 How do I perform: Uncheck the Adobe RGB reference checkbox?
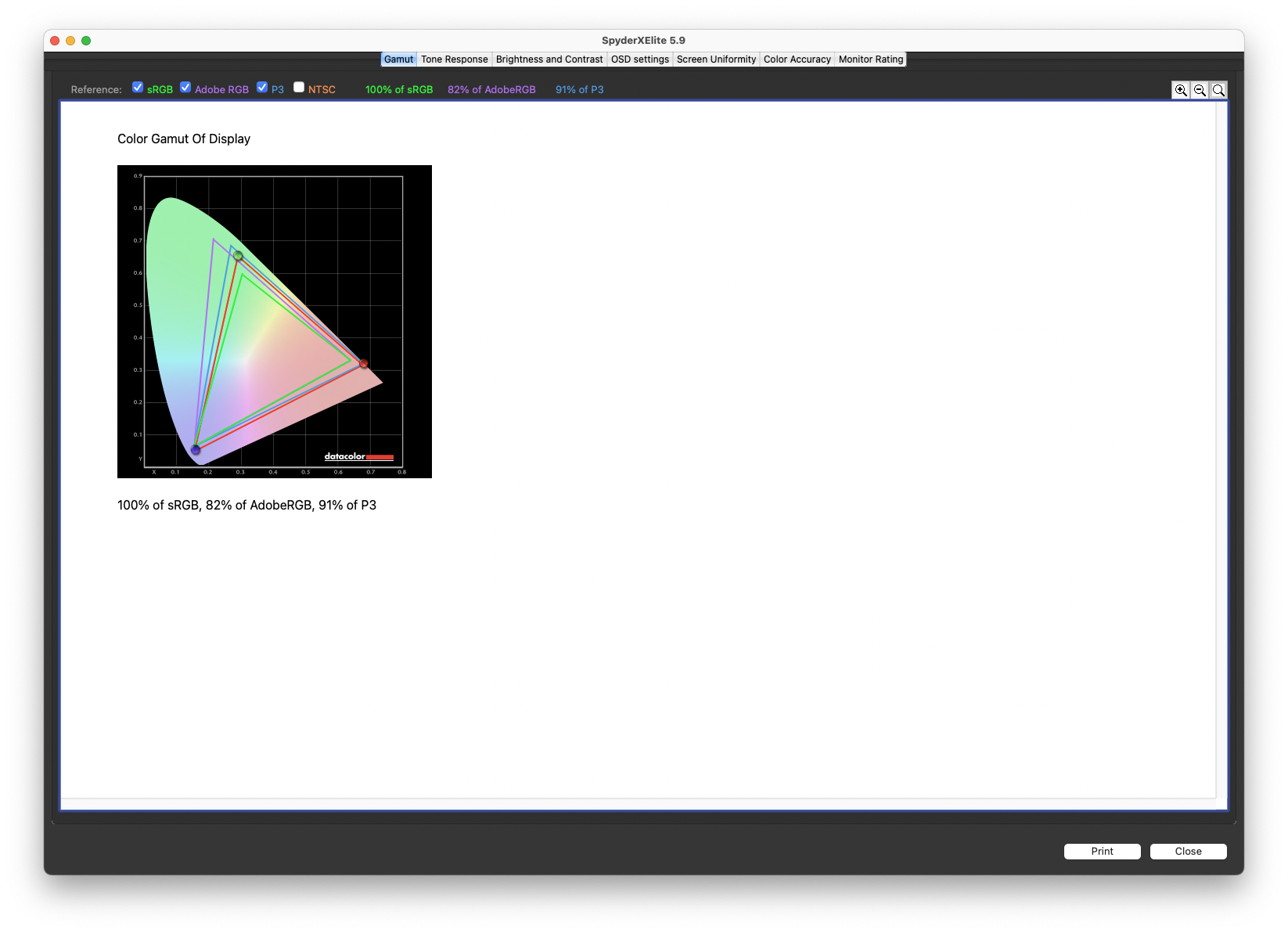pyautogui.click(x=185, y=87)
